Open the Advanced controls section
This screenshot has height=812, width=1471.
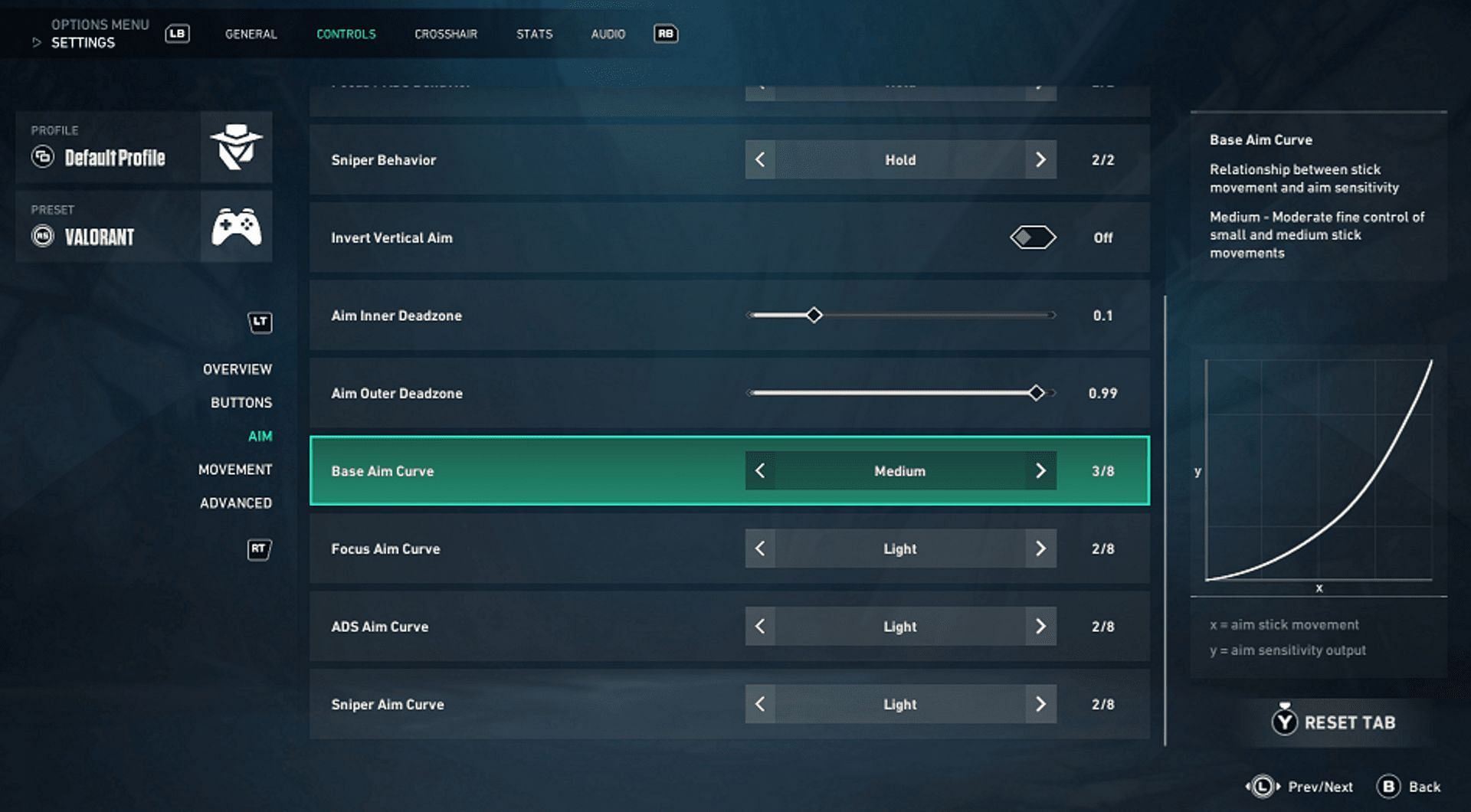[236, 503]
